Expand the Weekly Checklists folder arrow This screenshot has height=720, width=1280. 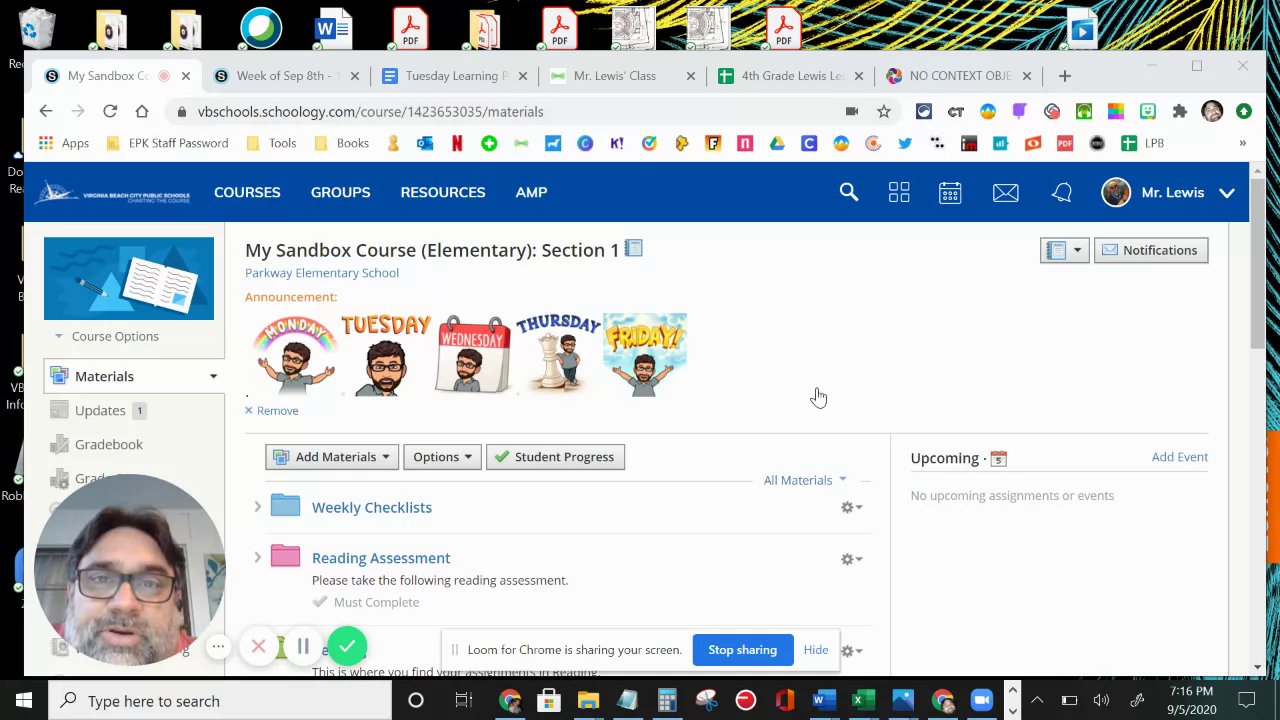257,507
